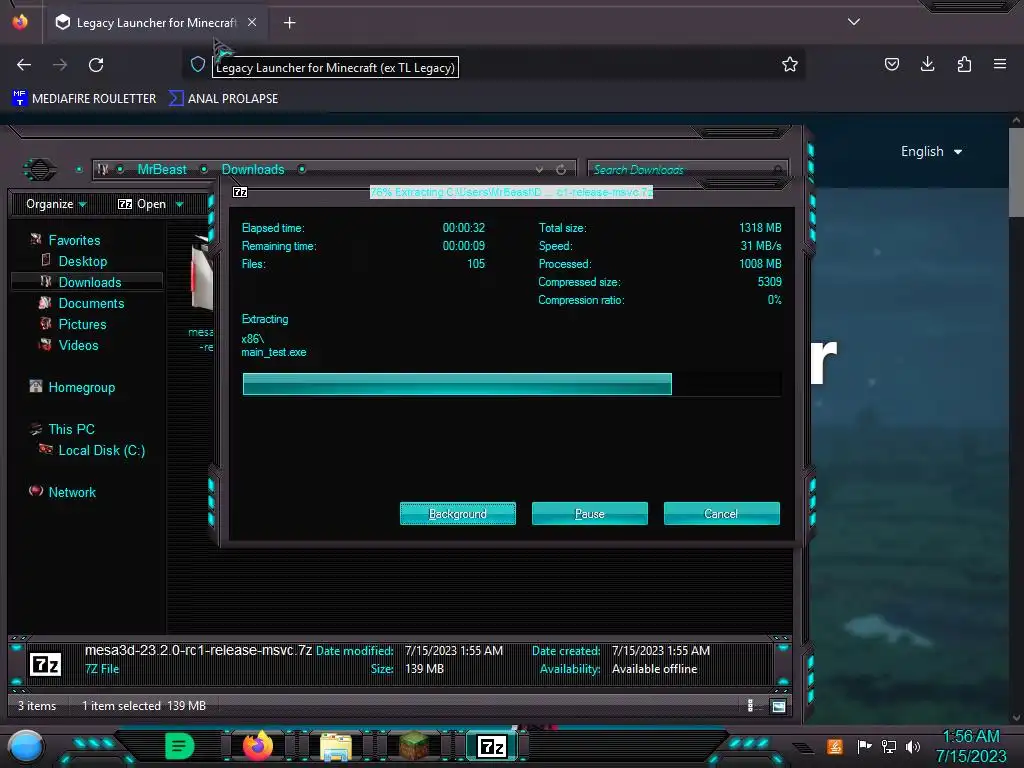Click the '1 item selected 139 MB' status text
Screen dimensions: 1024x768
point(144,706)
